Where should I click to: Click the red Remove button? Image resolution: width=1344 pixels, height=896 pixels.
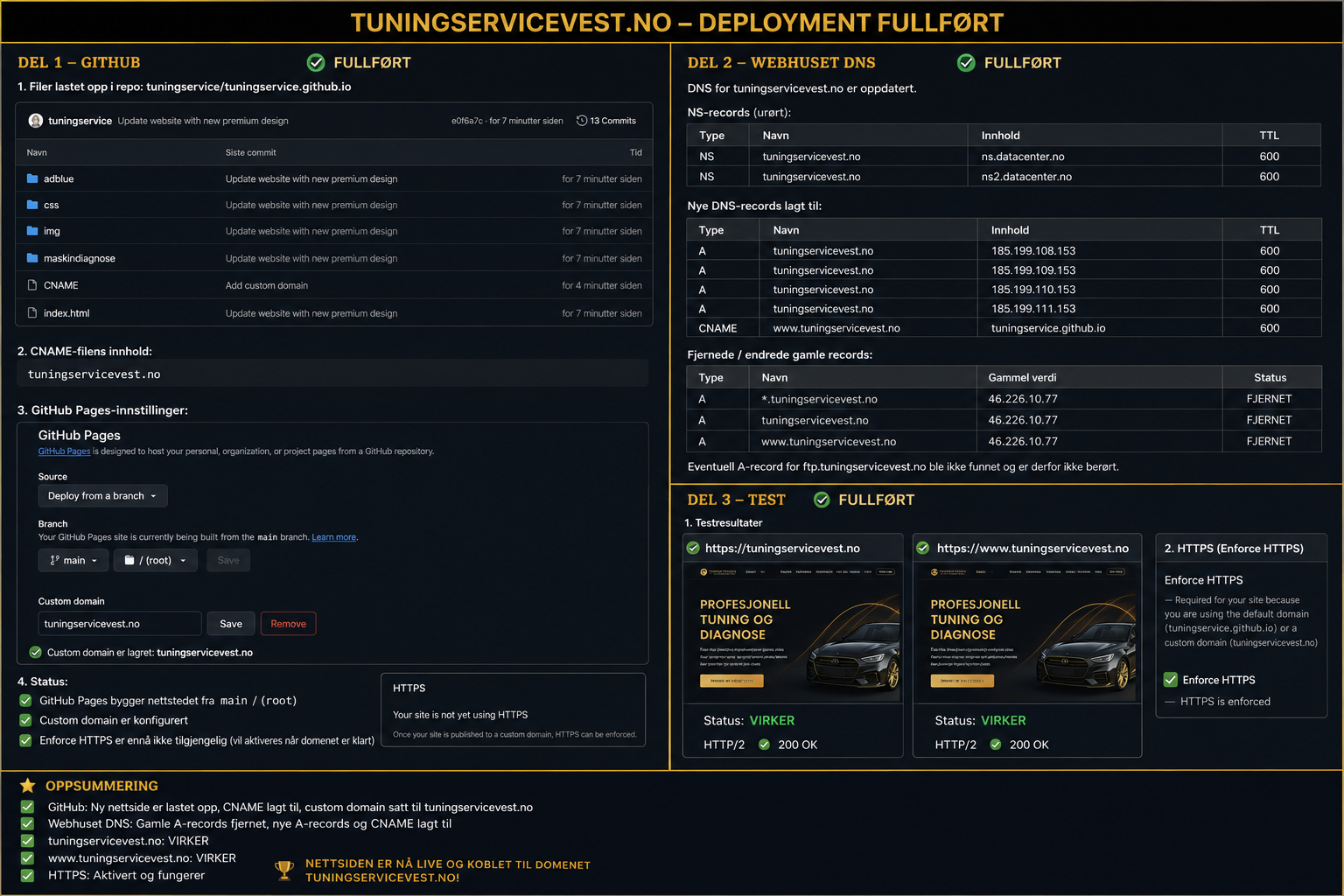click(288, 624)
